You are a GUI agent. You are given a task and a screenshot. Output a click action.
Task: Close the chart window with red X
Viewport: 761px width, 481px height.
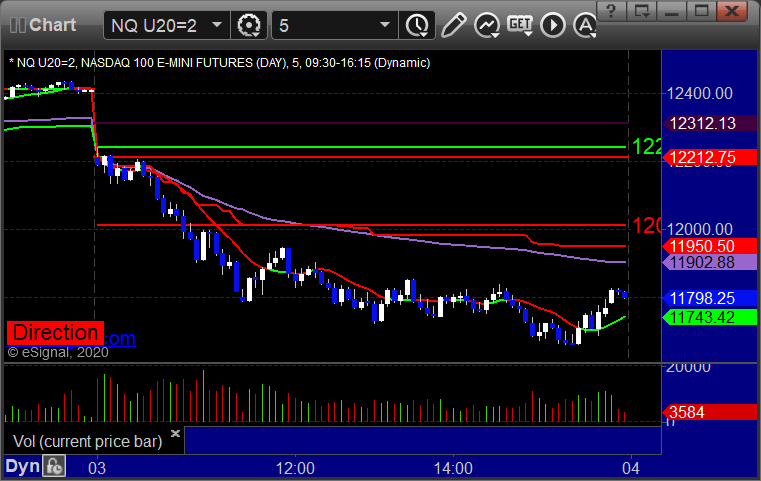click(732, 11)
